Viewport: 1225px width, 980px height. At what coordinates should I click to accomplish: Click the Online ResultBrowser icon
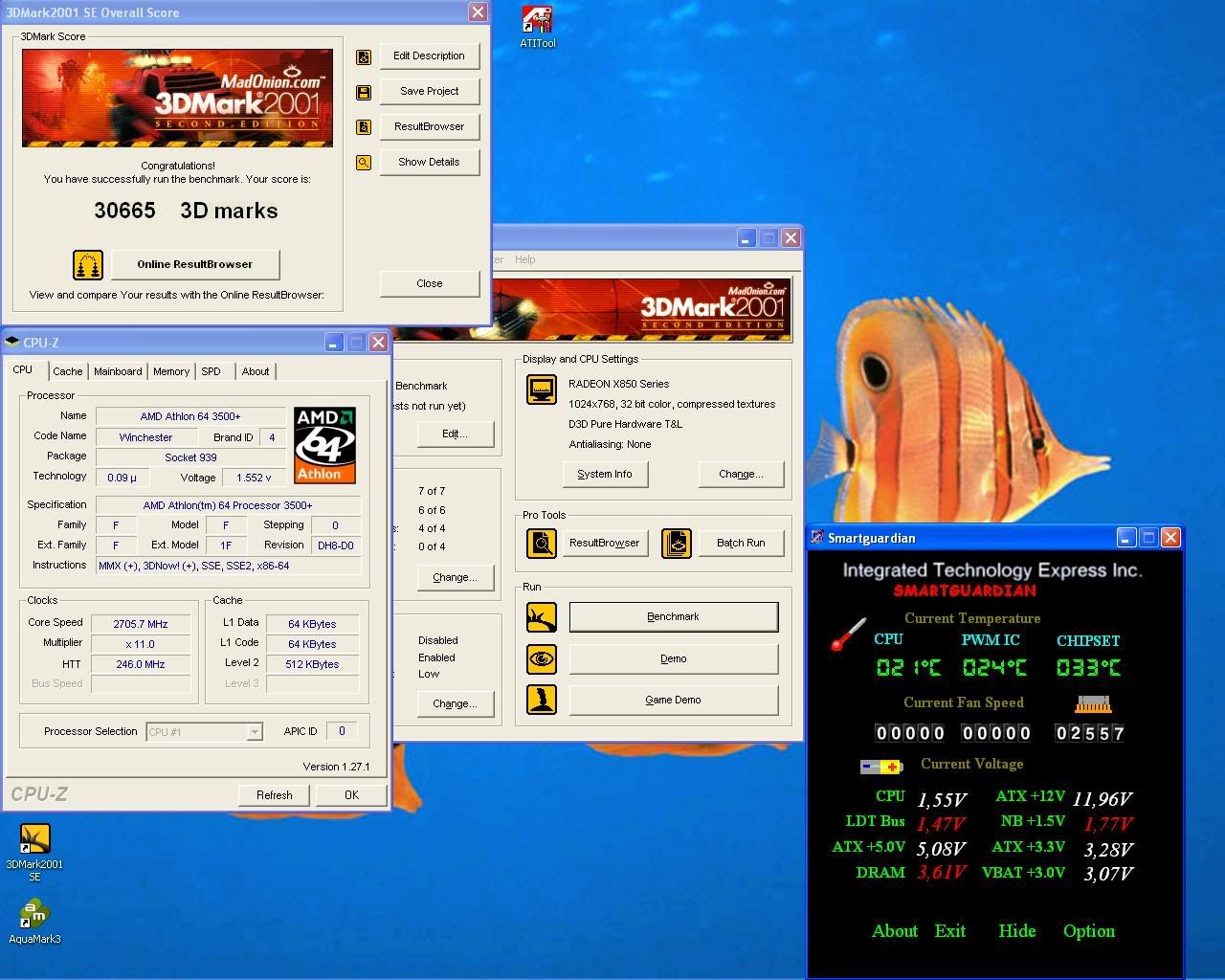(88, 264)
